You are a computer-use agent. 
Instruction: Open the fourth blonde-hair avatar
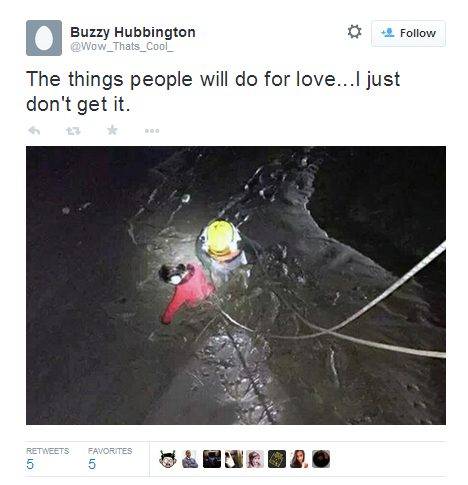coord(234,459)
